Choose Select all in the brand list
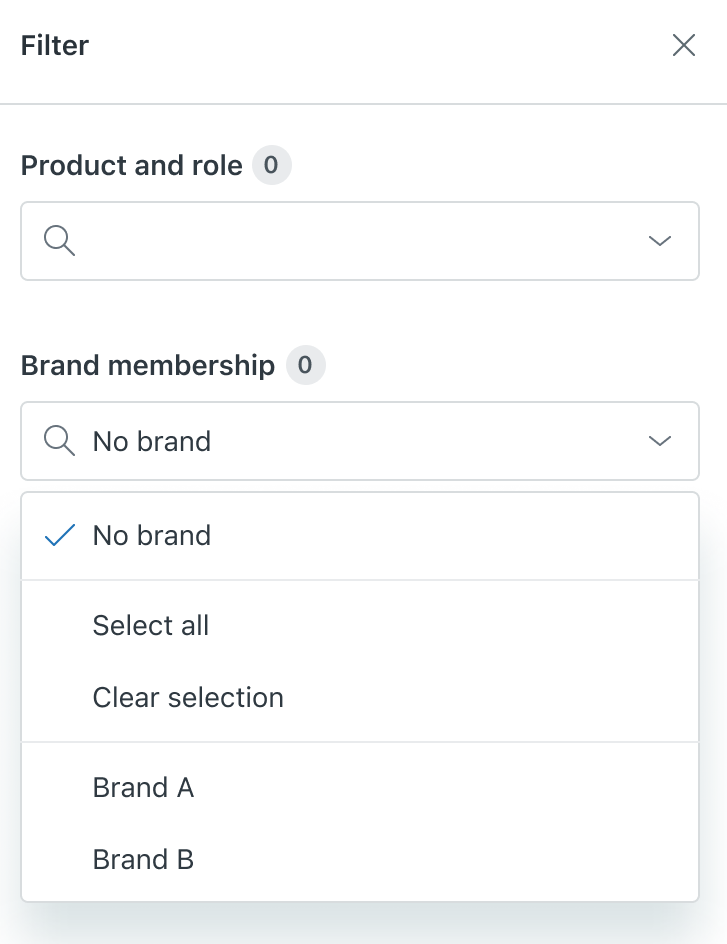Image resolution: width=727 pixels, height=944 pixels. click(x=151, y=626)
